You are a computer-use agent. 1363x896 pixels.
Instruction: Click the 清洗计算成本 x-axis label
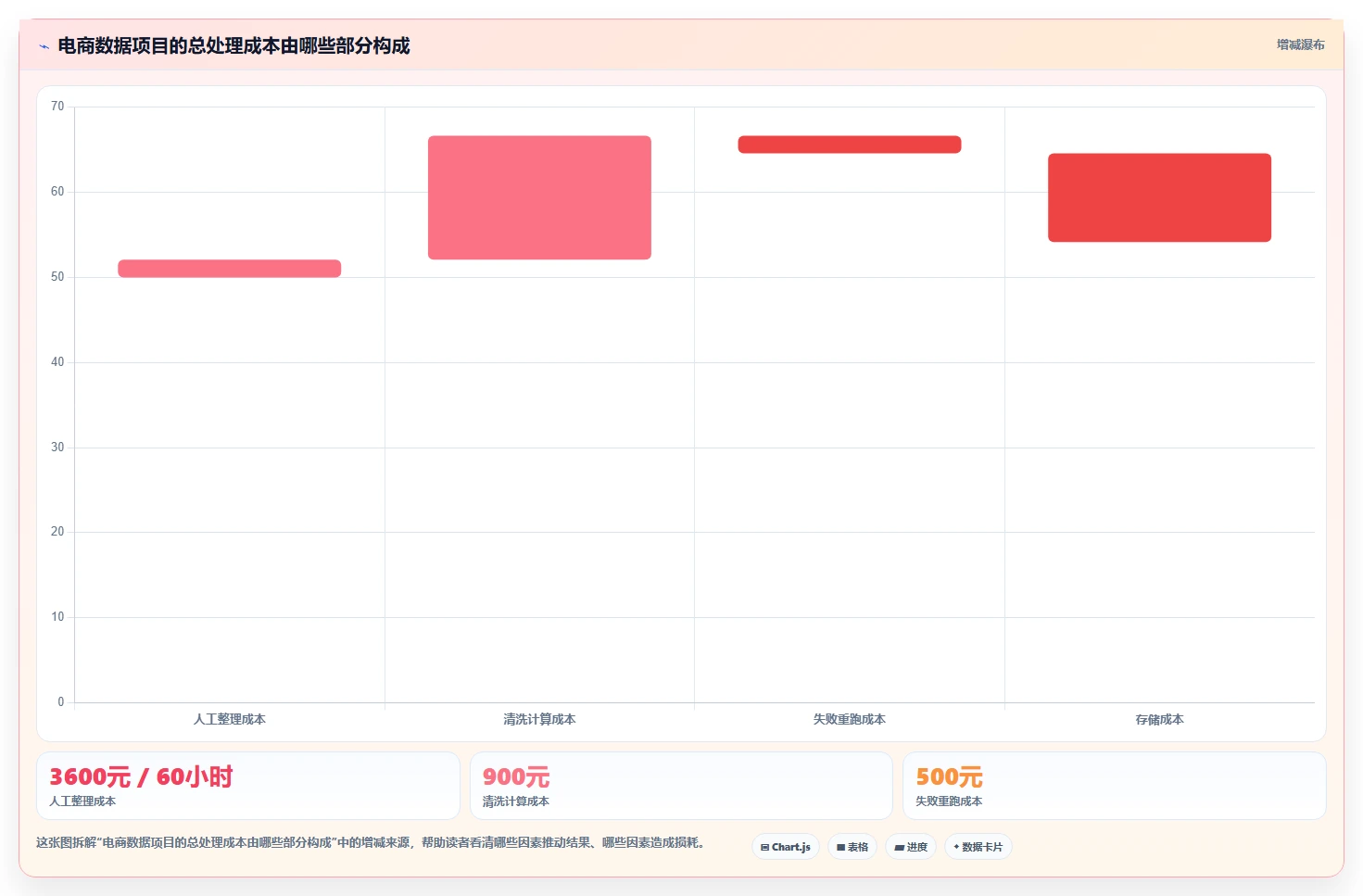click(539, 719)
